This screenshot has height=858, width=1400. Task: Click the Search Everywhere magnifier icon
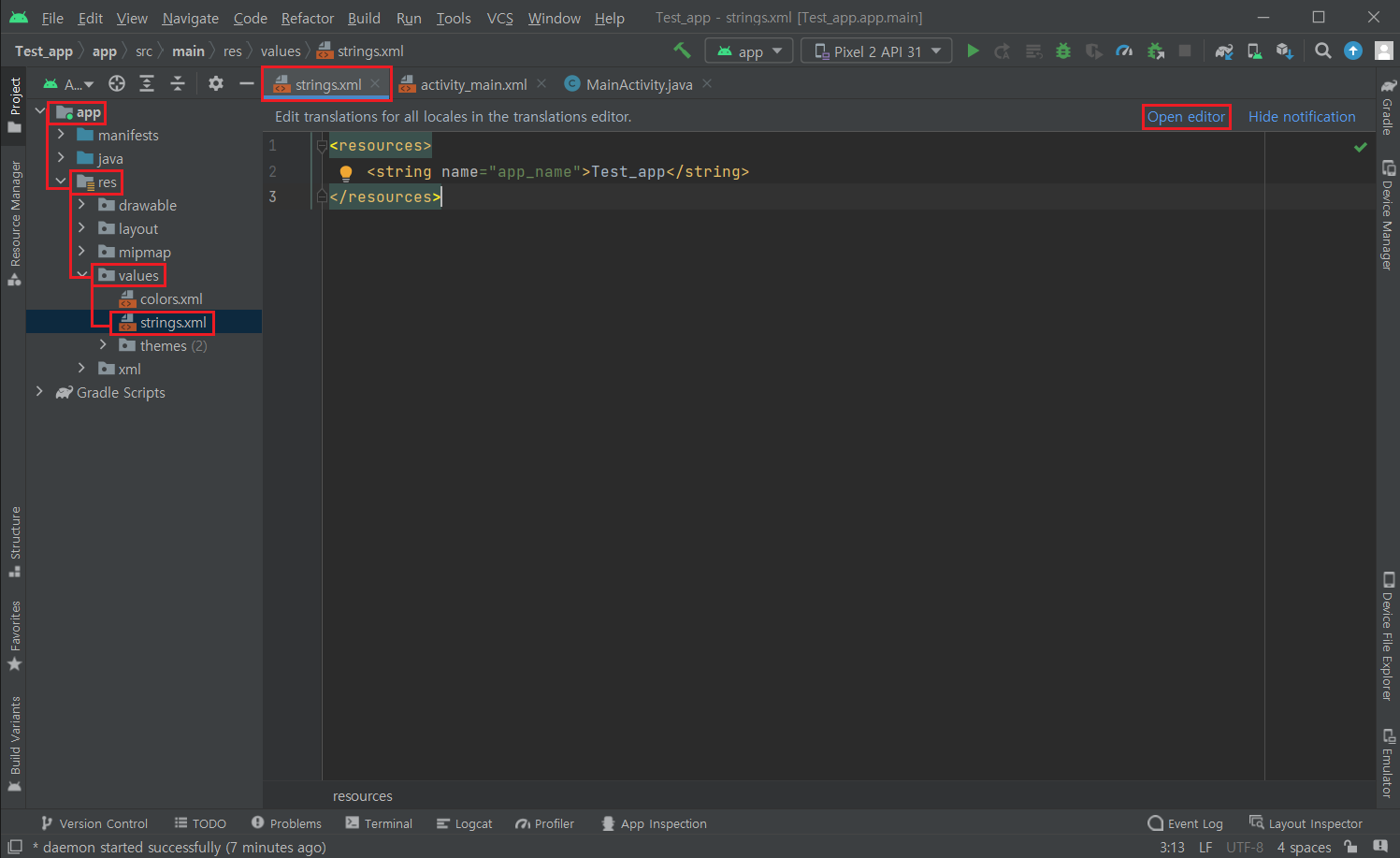[x=1322, y=51]
